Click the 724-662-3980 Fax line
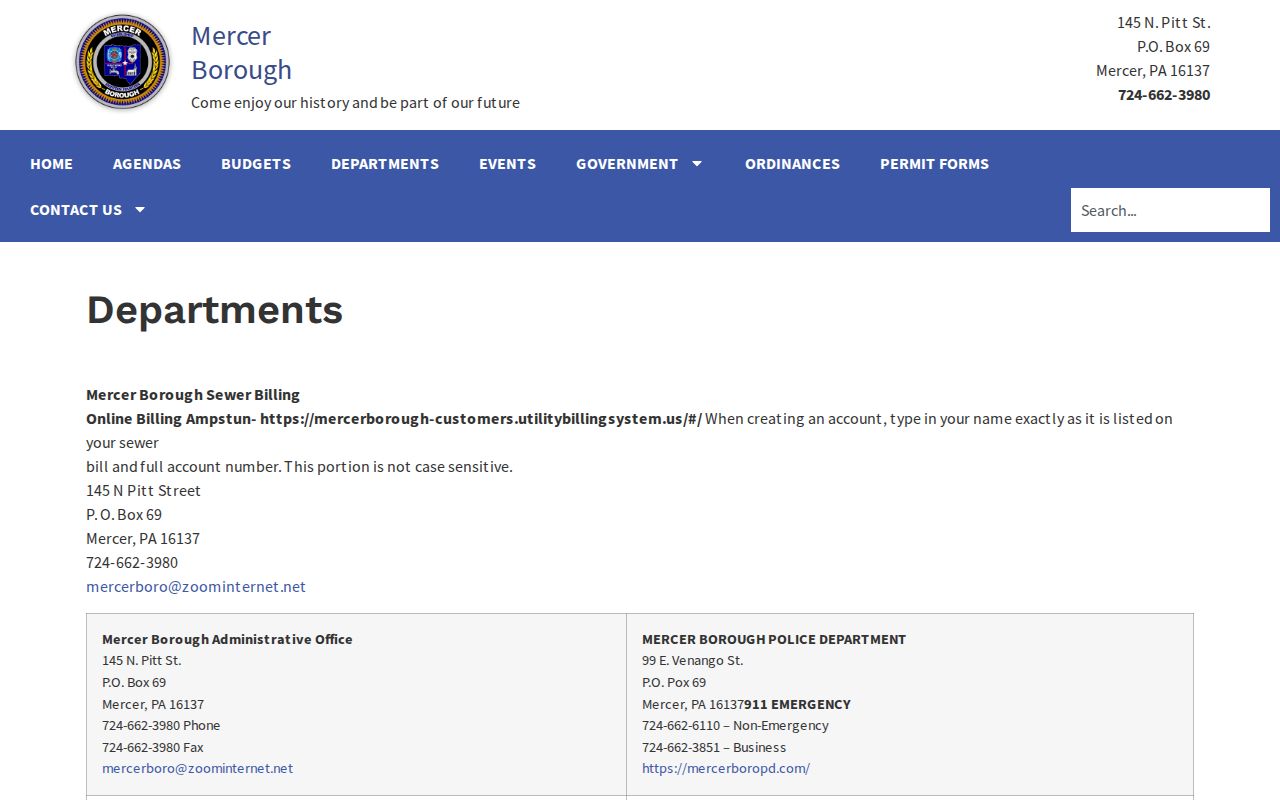Screen dimensions: 1280x800 click(152, 748)
